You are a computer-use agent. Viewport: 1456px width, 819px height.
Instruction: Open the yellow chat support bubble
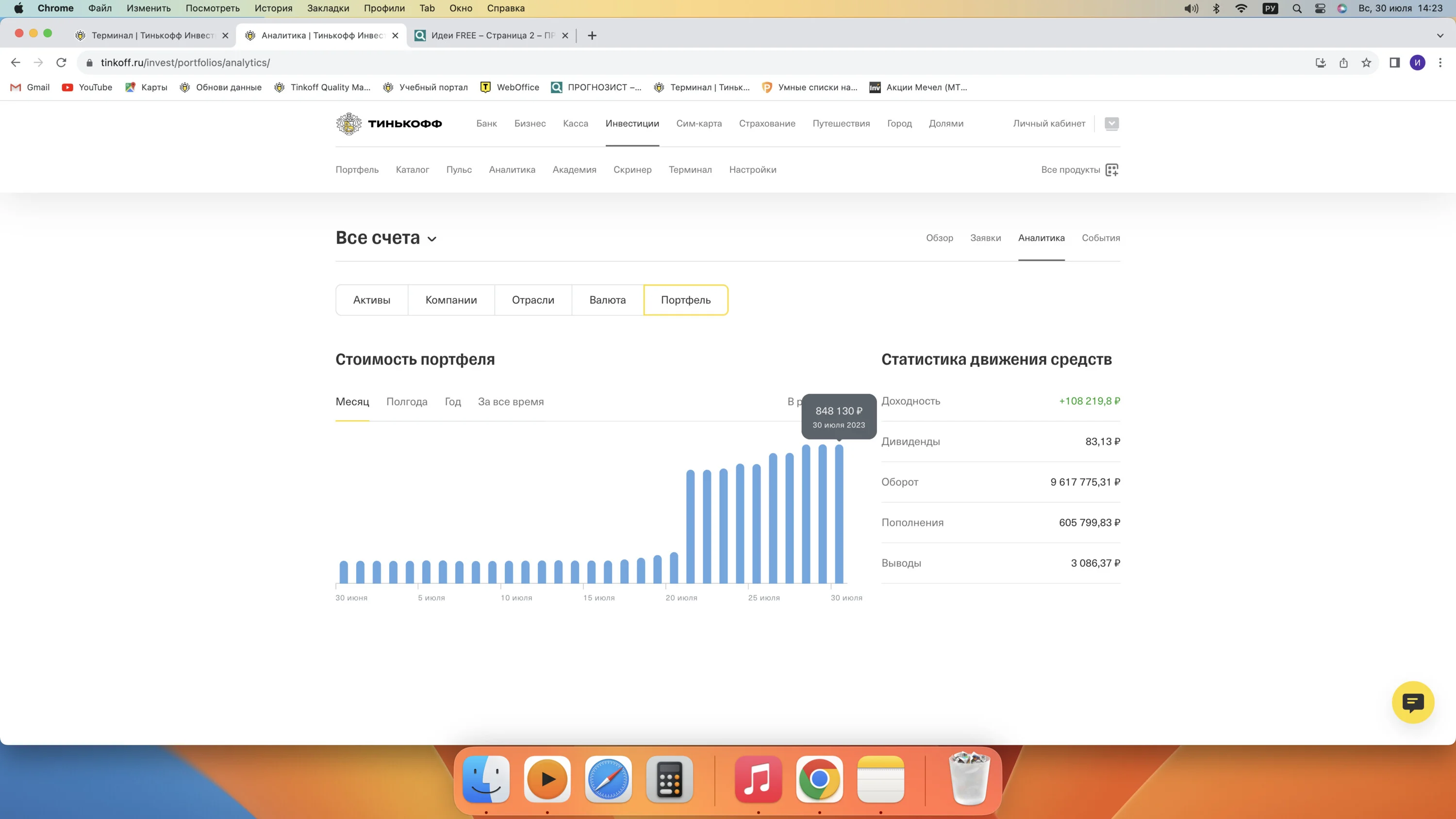pos(1412,703)
